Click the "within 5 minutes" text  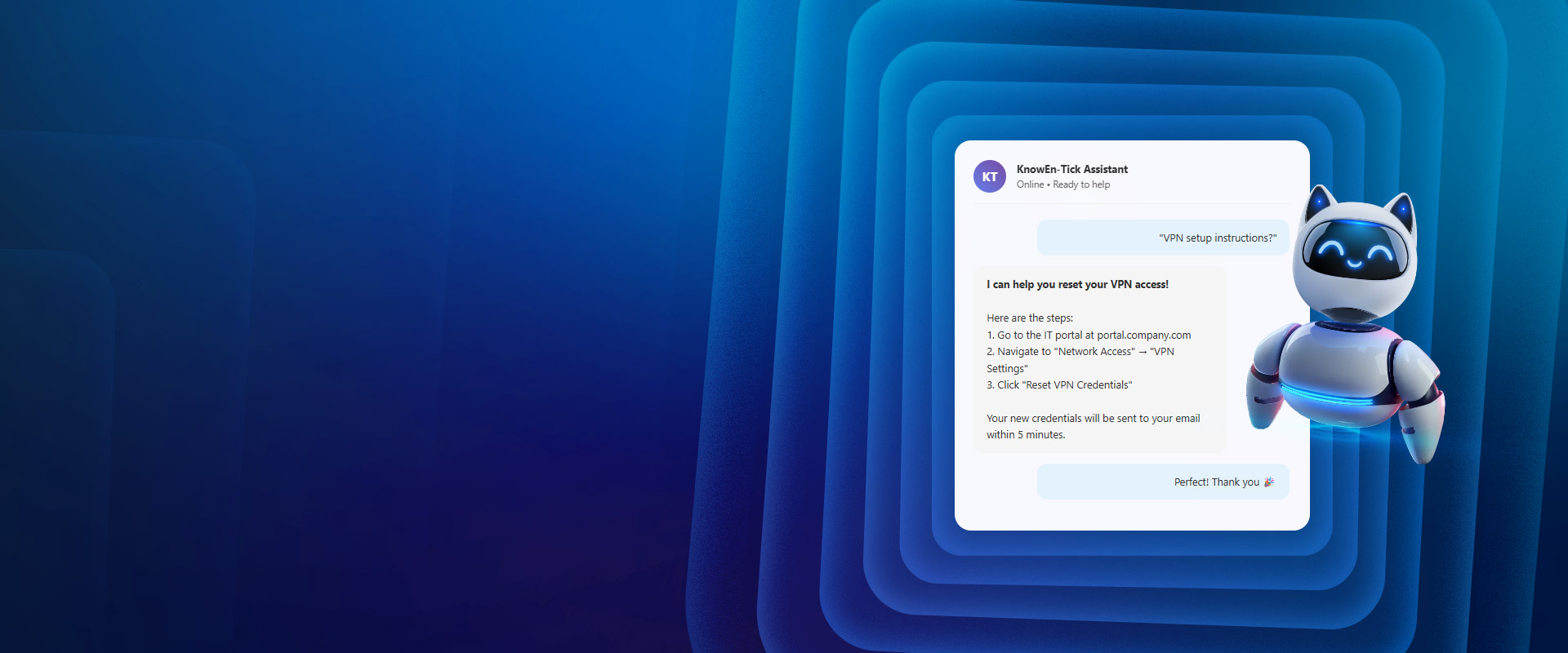tap(1025, 434)
